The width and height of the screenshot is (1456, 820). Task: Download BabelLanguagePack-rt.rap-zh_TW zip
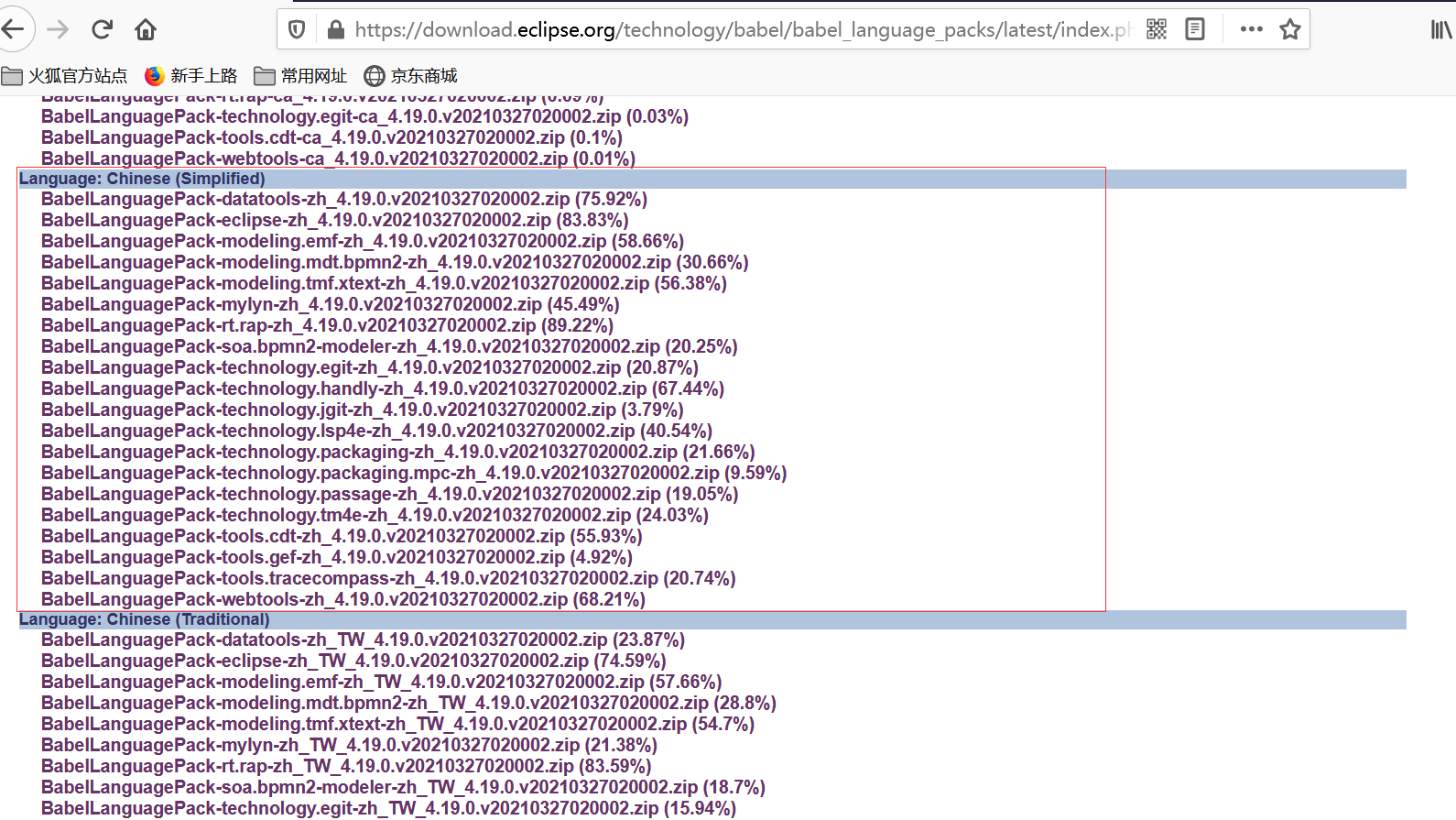[346, 766]
